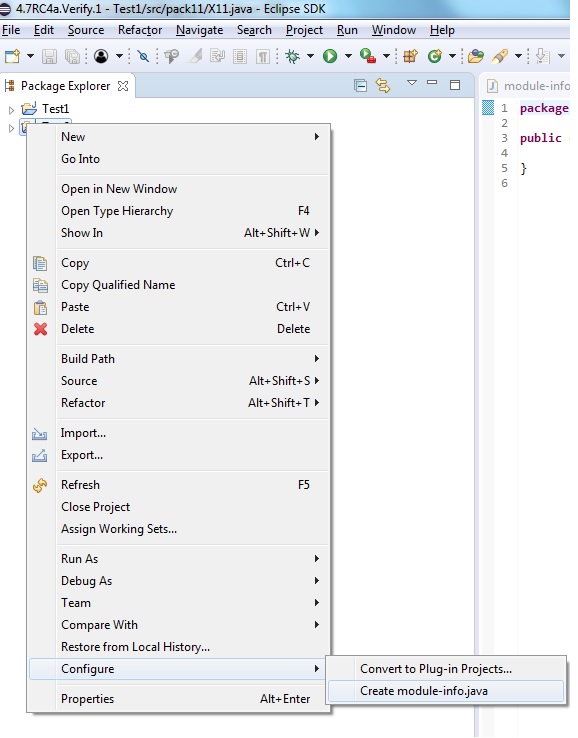Choose Refresh from context menu
Image resolution: width=578 pixels, height=738 pixels.
point(179,485)
